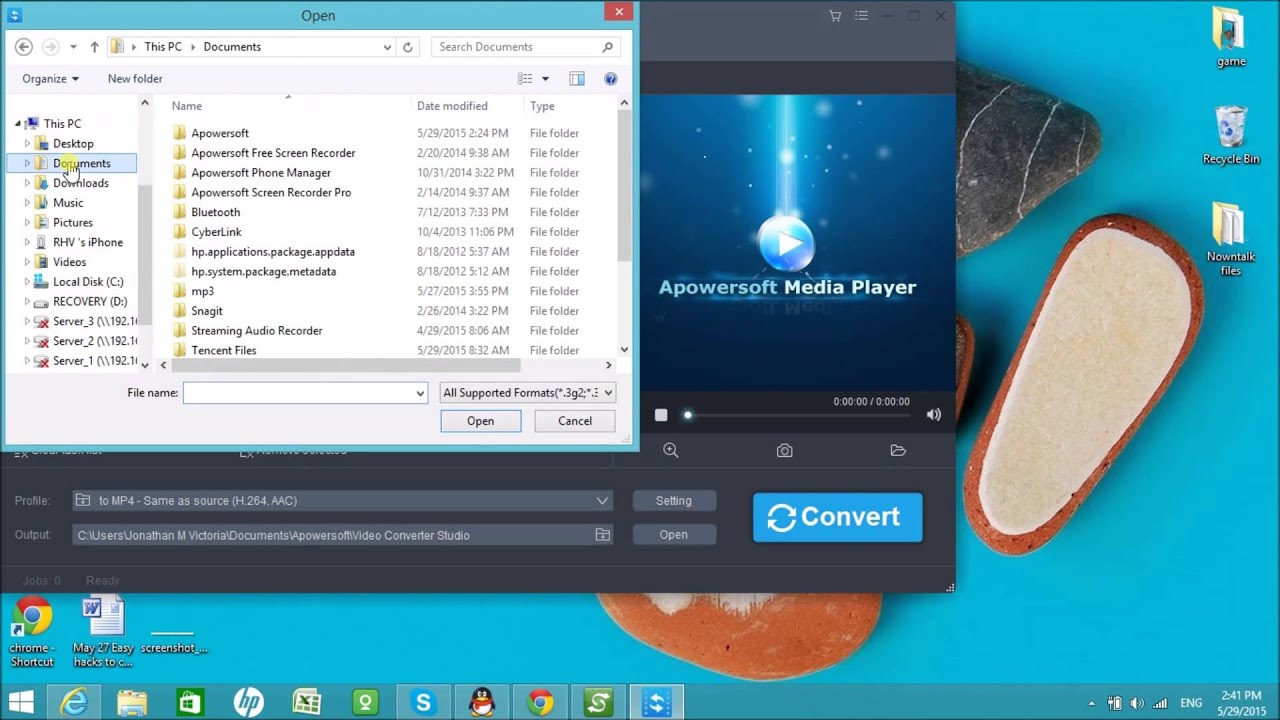Open the address bar history dropdown
Viewport: 1280px width, 720px height.
pos(387,47)
